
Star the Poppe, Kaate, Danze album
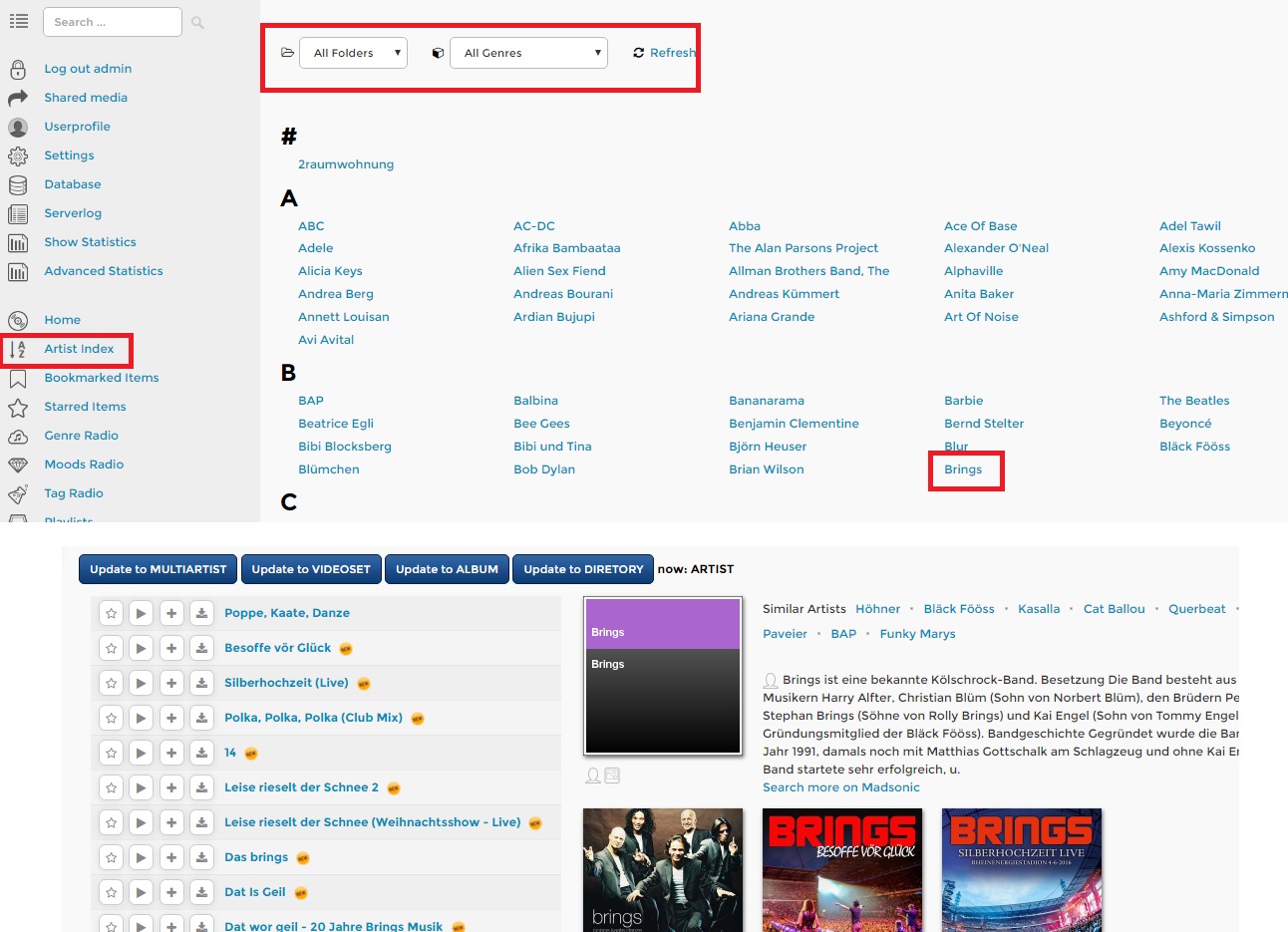[111, 613]
